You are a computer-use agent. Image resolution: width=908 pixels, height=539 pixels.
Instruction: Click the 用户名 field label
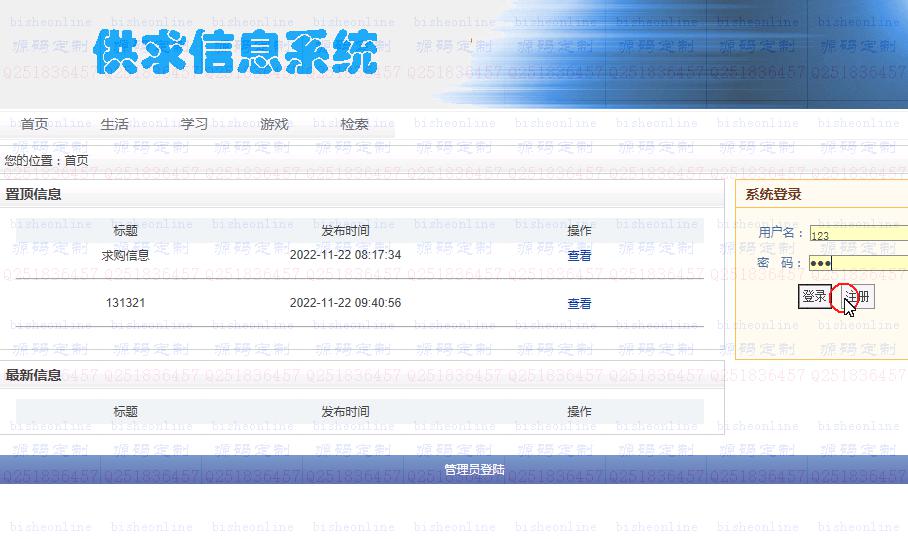pos(781,233)
